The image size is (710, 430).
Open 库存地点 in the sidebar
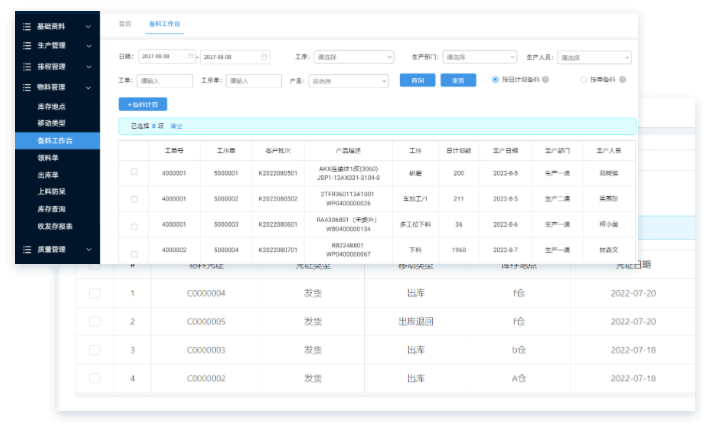point(51,107)
